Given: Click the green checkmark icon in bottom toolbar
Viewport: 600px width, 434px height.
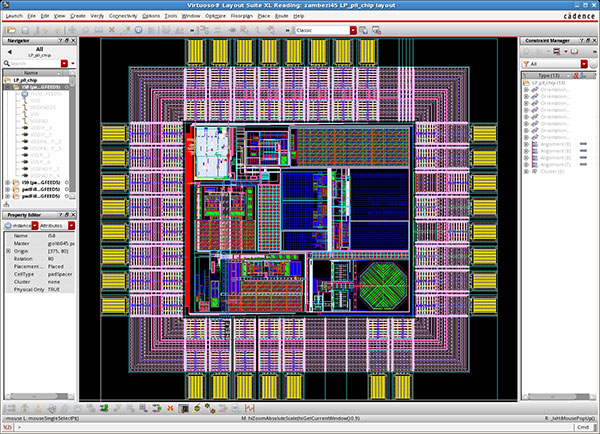Looking at the screenshot, I should 104,408.
